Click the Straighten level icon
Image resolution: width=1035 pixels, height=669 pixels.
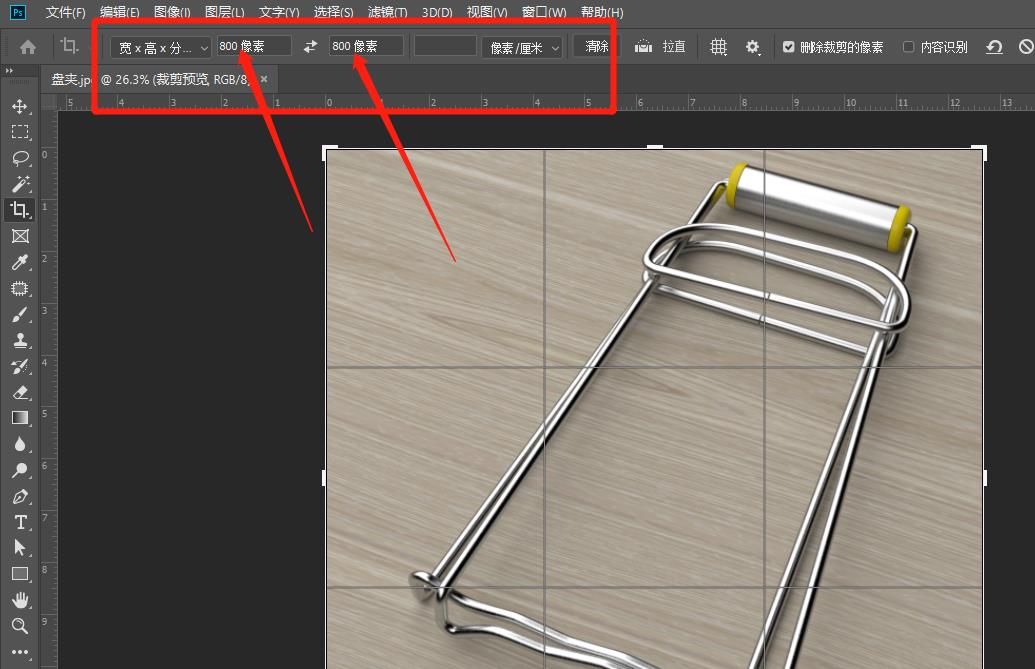click(x=644, y=47)
